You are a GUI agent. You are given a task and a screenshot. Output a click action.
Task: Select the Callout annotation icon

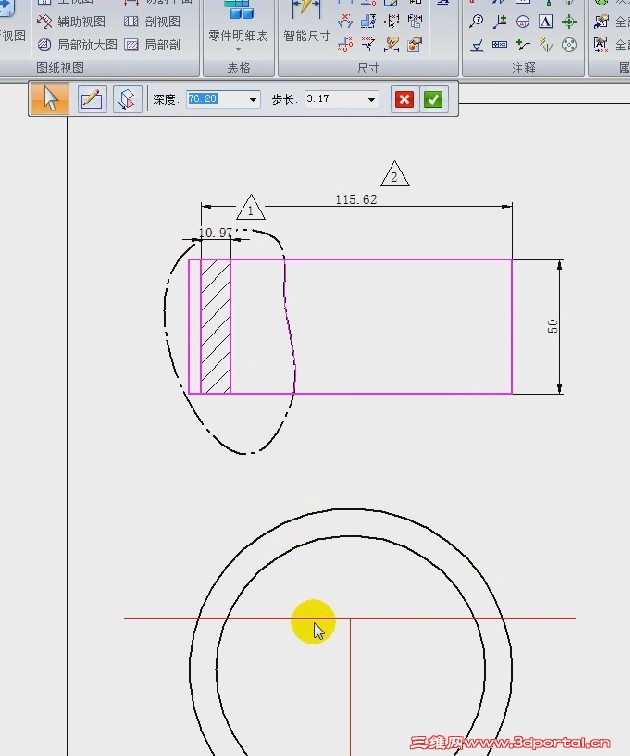click(x=476, y=21)
